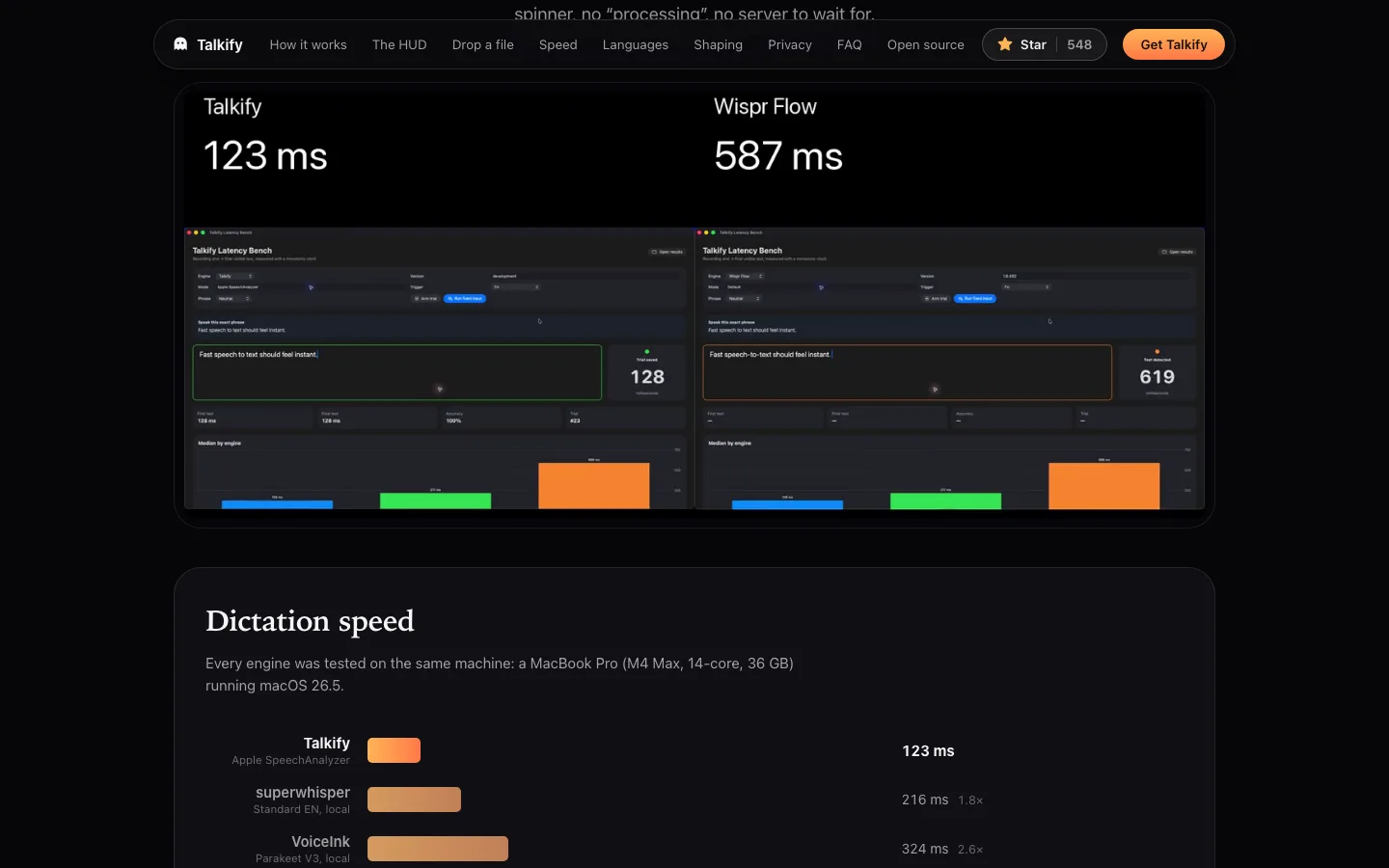1389x868 pixels.
Task: Click the Wispr Flow latency bench video thumbnail
Action: [949, 368]
